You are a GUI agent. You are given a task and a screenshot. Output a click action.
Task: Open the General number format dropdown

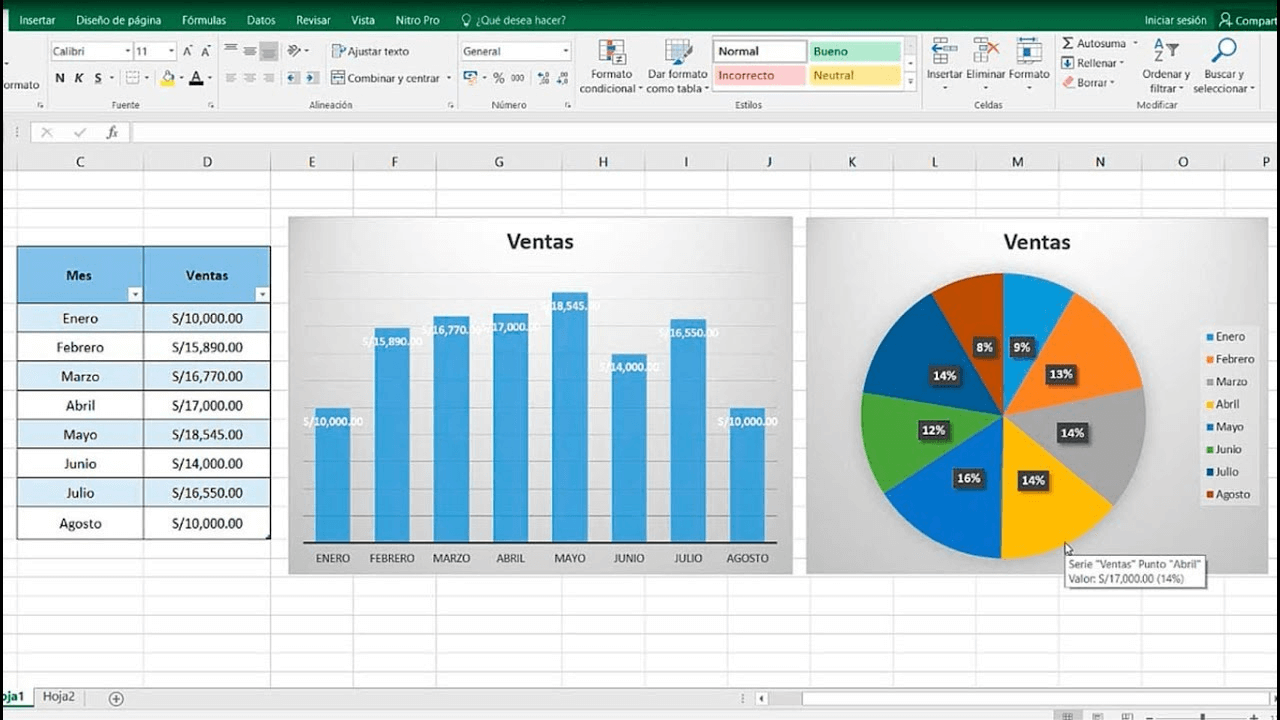pyautogui.click(x=566, y=51)
